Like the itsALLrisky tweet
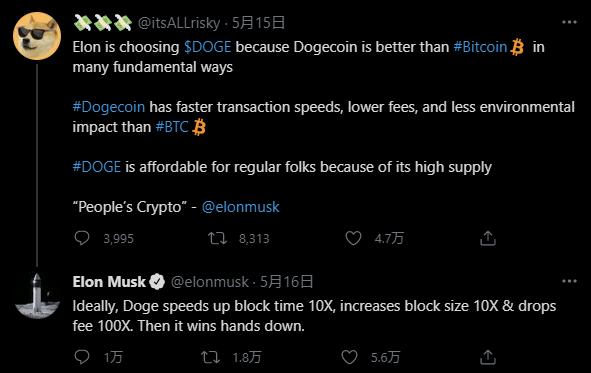 tap(353, 238)
